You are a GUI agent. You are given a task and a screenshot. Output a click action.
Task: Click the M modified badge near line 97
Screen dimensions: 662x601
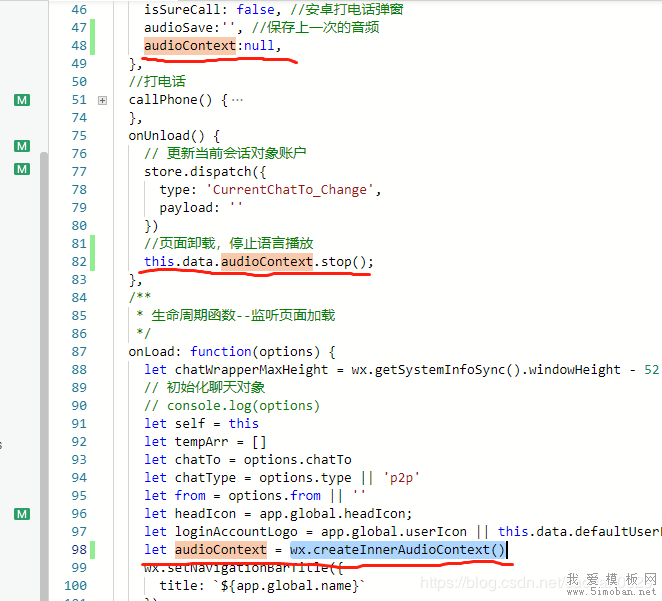coord(22,514)
